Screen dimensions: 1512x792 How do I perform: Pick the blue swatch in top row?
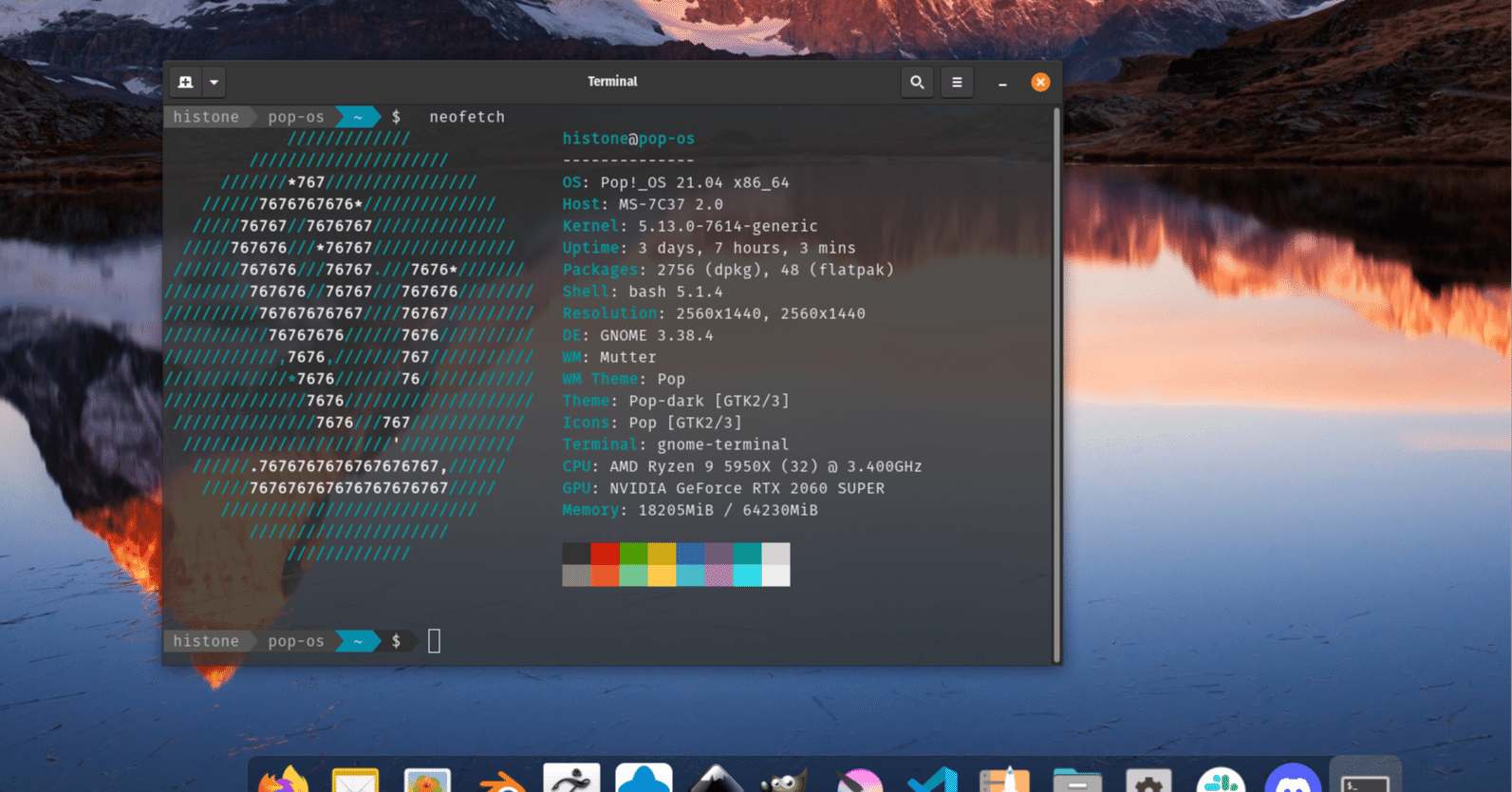pos(690,554)
